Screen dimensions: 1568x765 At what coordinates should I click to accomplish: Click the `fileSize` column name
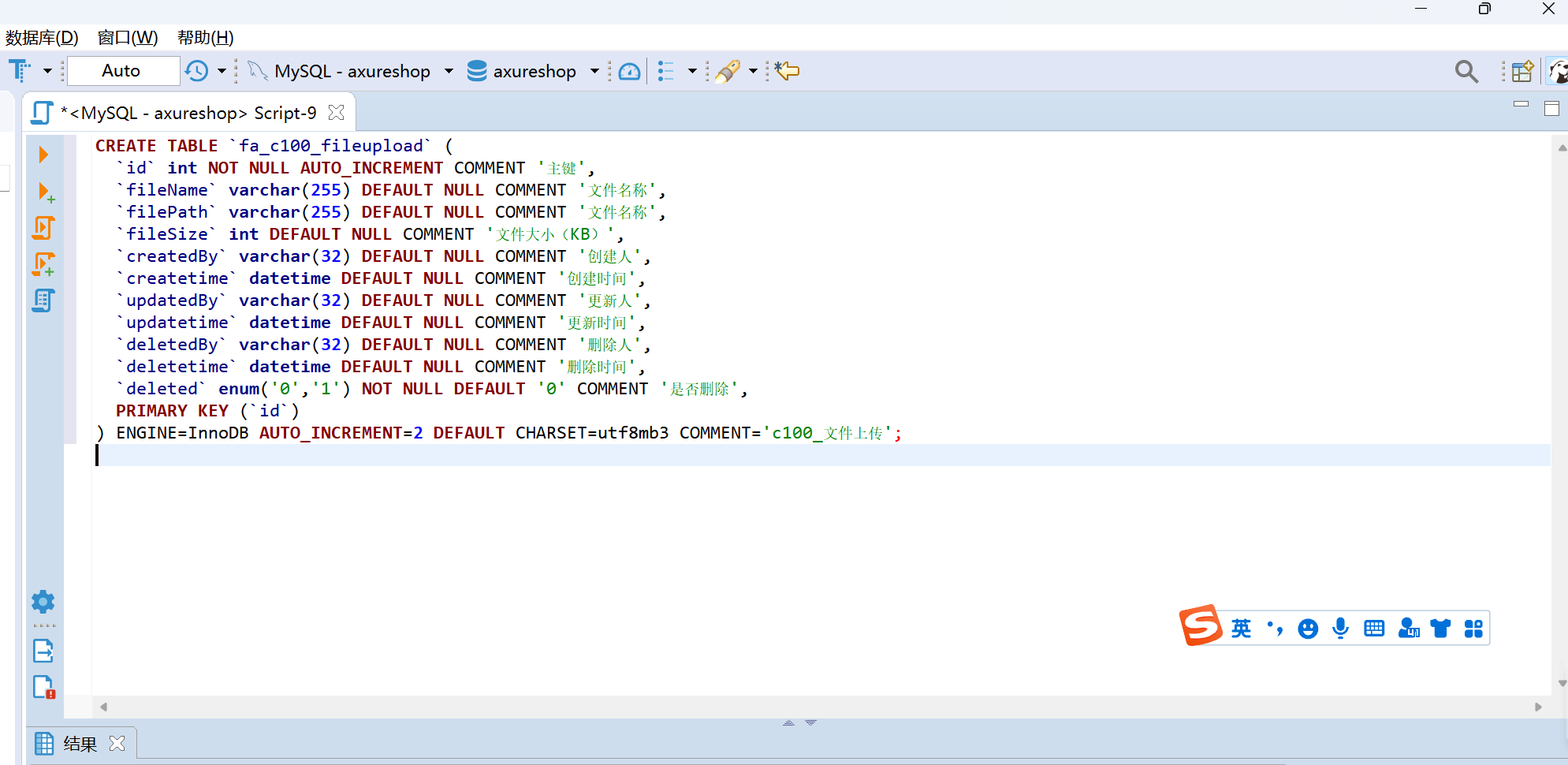[x=166, y=234]
